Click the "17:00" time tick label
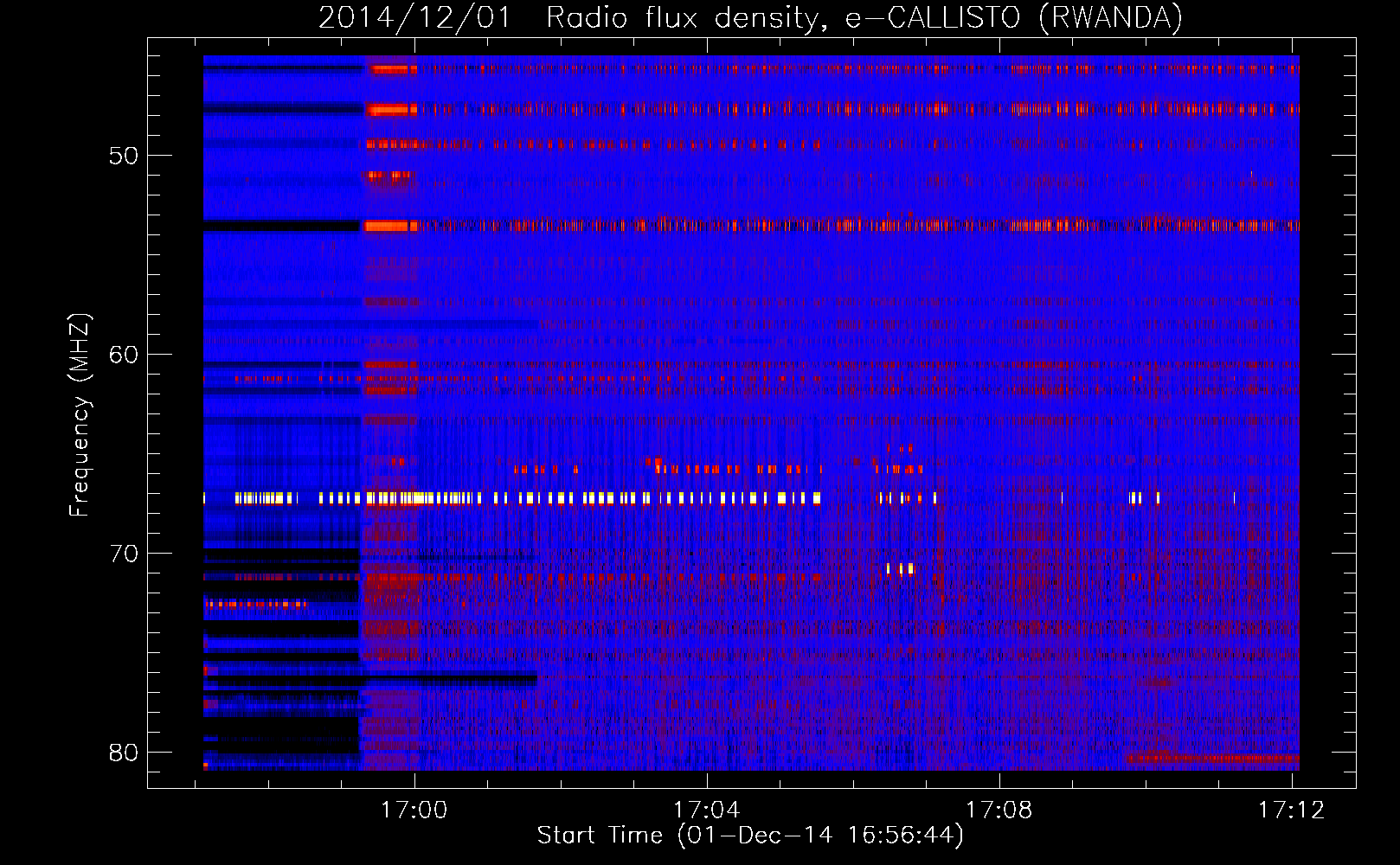 [414, 810]
